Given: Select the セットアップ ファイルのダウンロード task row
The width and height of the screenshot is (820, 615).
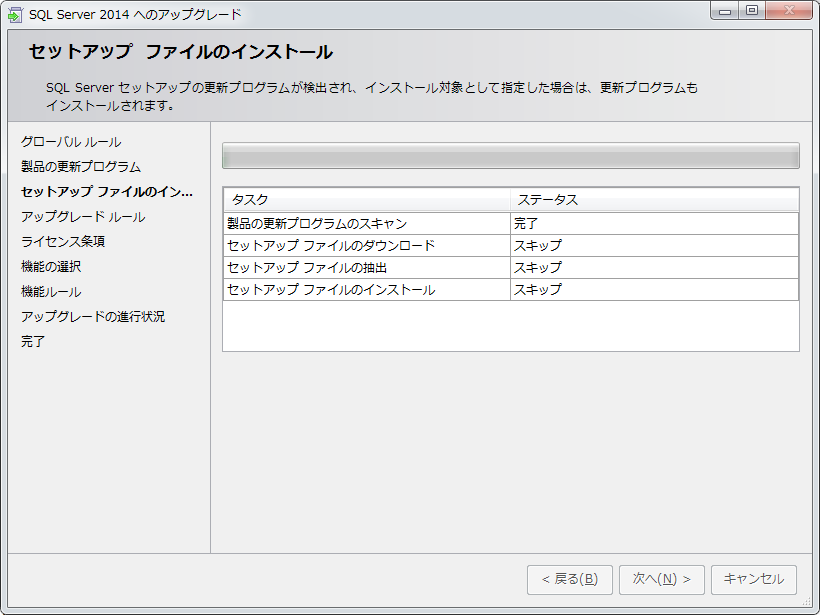Looking at the screenshot, I should tap(366, 246).
